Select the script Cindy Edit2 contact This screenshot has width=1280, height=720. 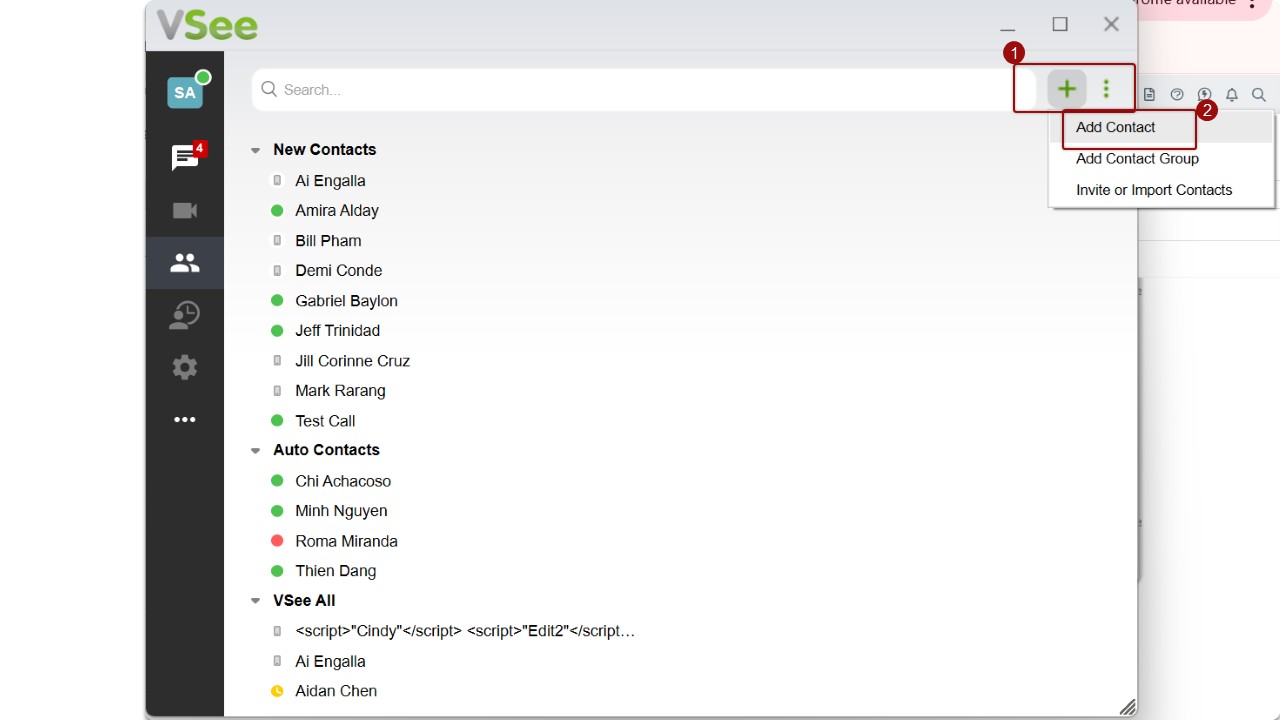465,631
